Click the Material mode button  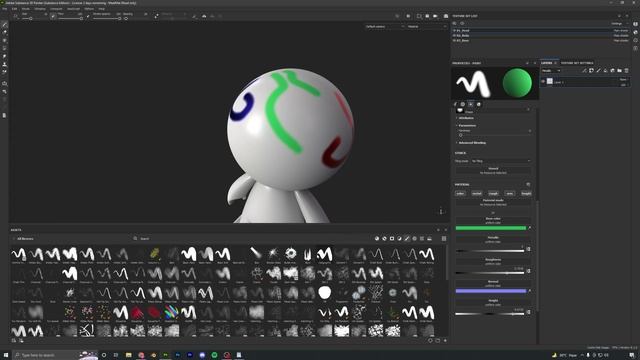click(x=493, y=202)
